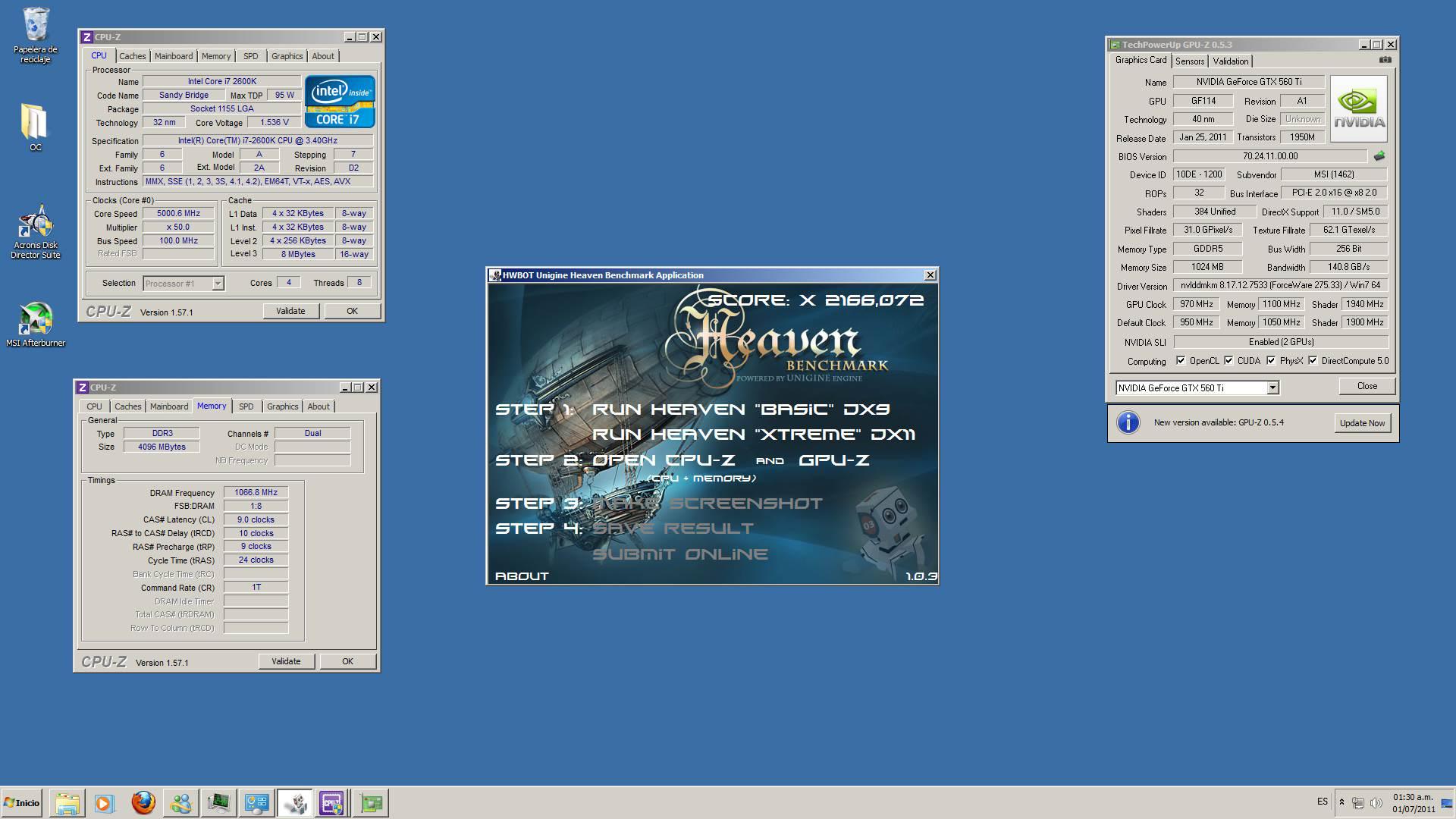Screen dimensions: 1456x819
Task: Open Windows Live Messenger taskbar icon
Action: (x=180, y=803)
